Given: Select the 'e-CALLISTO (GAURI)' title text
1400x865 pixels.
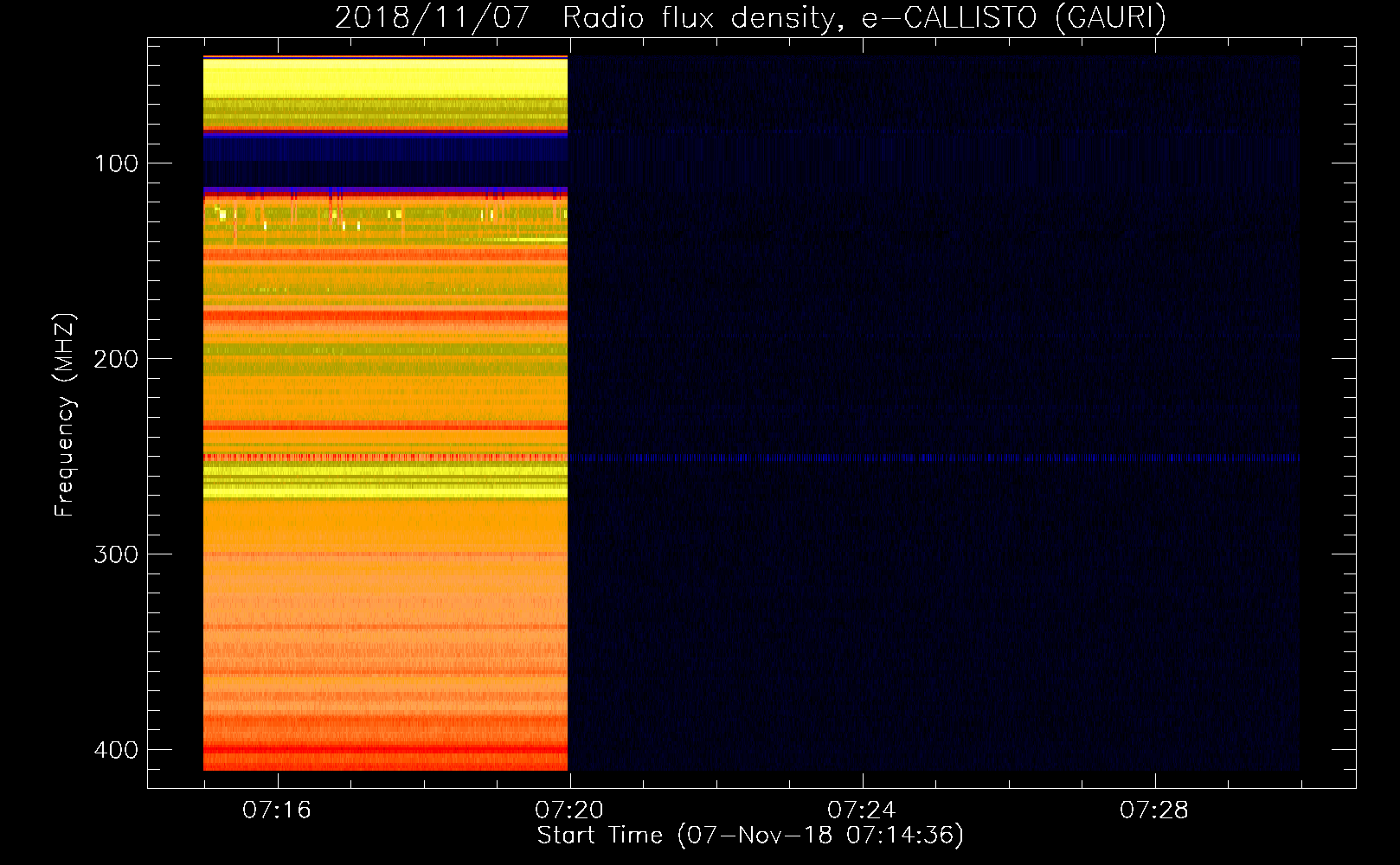Looking at the screenshot, I should pyautogui.click(x=1013, y=17).
